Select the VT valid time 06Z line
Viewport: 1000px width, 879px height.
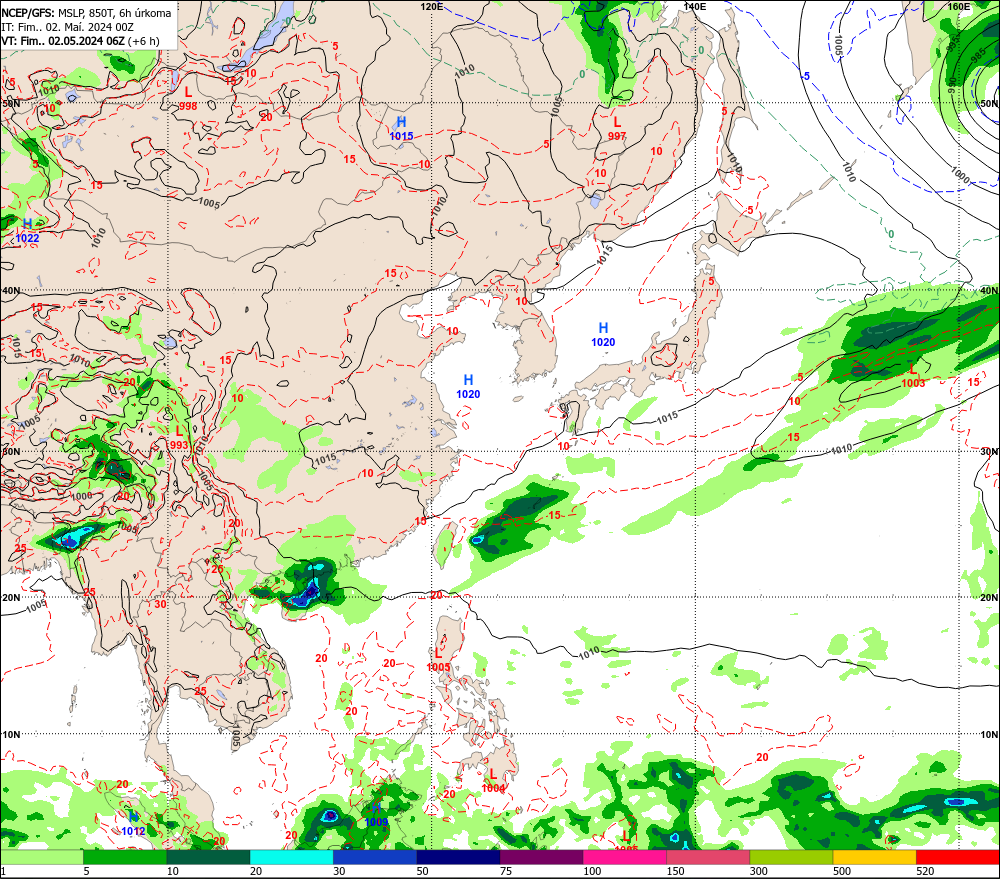coord(80,41)
